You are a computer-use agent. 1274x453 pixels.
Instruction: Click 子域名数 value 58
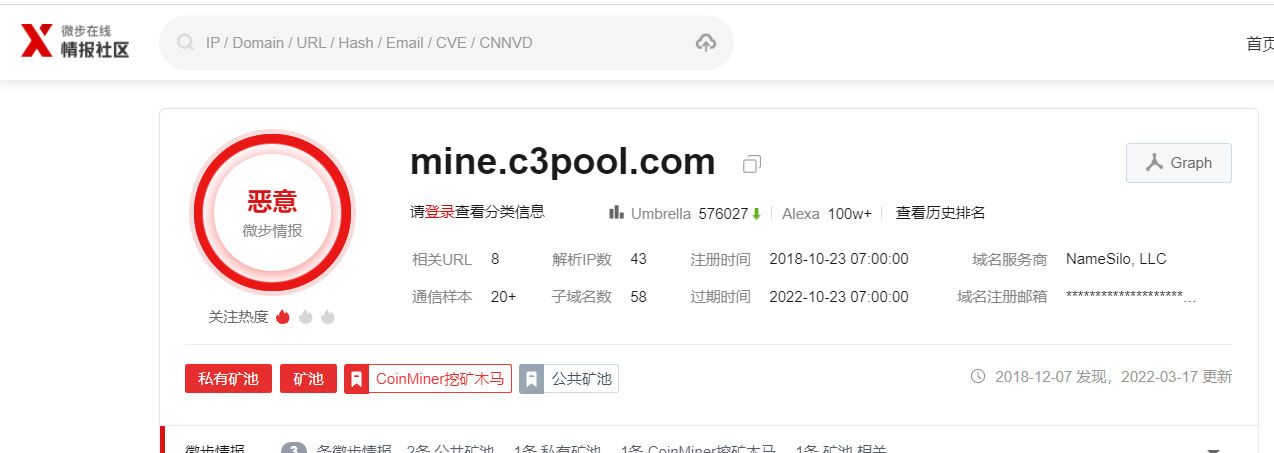(x=638, y=297)
